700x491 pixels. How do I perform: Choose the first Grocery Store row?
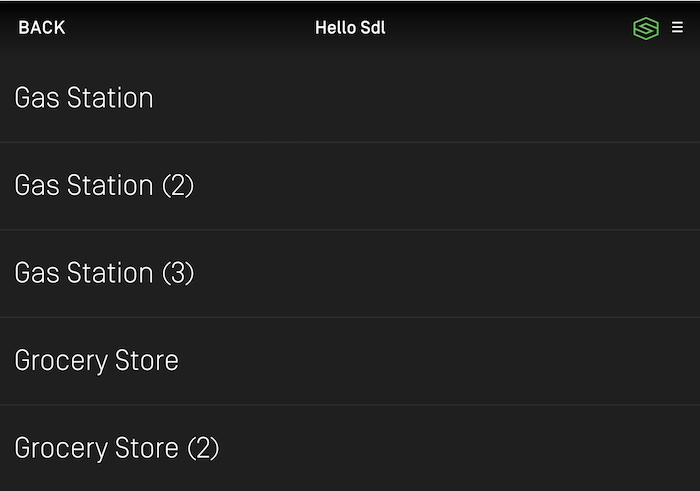tap(96, 361)
